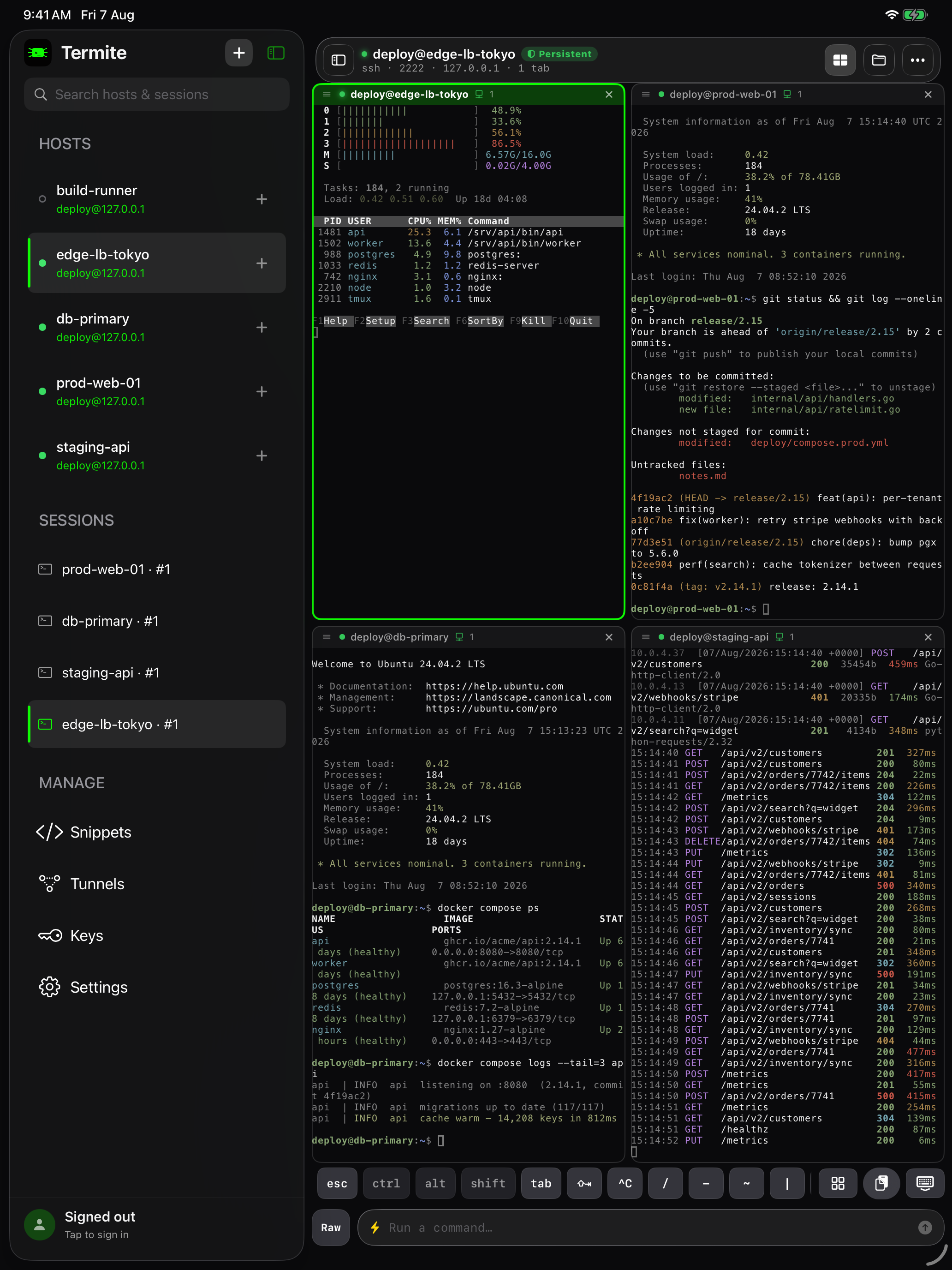Show the on-screen keyboard
952x1270 pixels.
[925, 1183]
